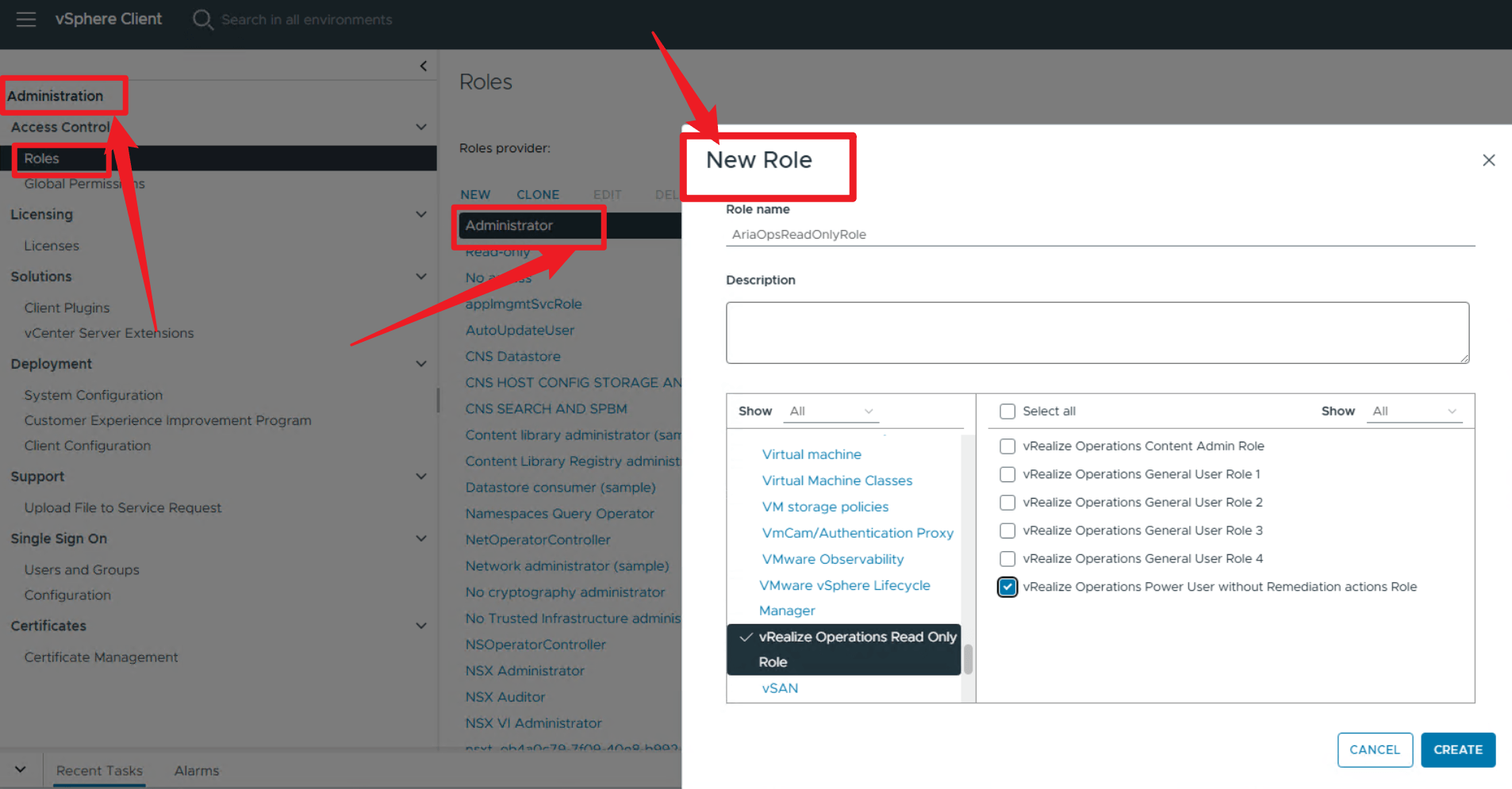Select the AutoUpdateUser role
This screenshot has height=789, width=1512.
point(520,330)
